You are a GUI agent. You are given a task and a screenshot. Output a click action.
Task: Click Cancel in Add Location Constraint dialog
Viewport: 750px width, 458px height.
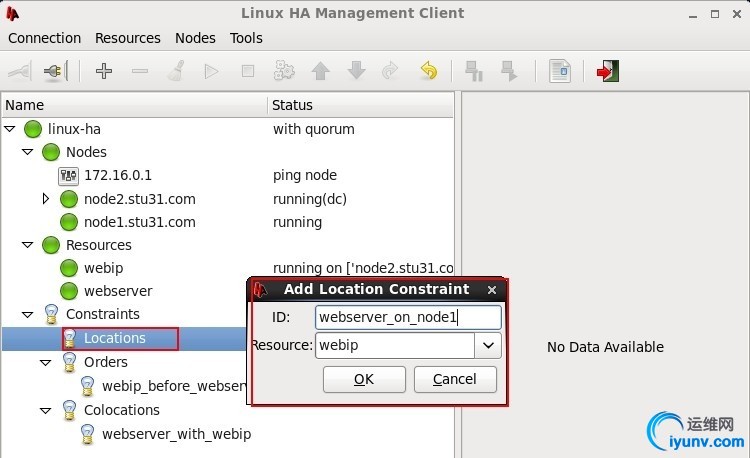click(x=455, y=380)
